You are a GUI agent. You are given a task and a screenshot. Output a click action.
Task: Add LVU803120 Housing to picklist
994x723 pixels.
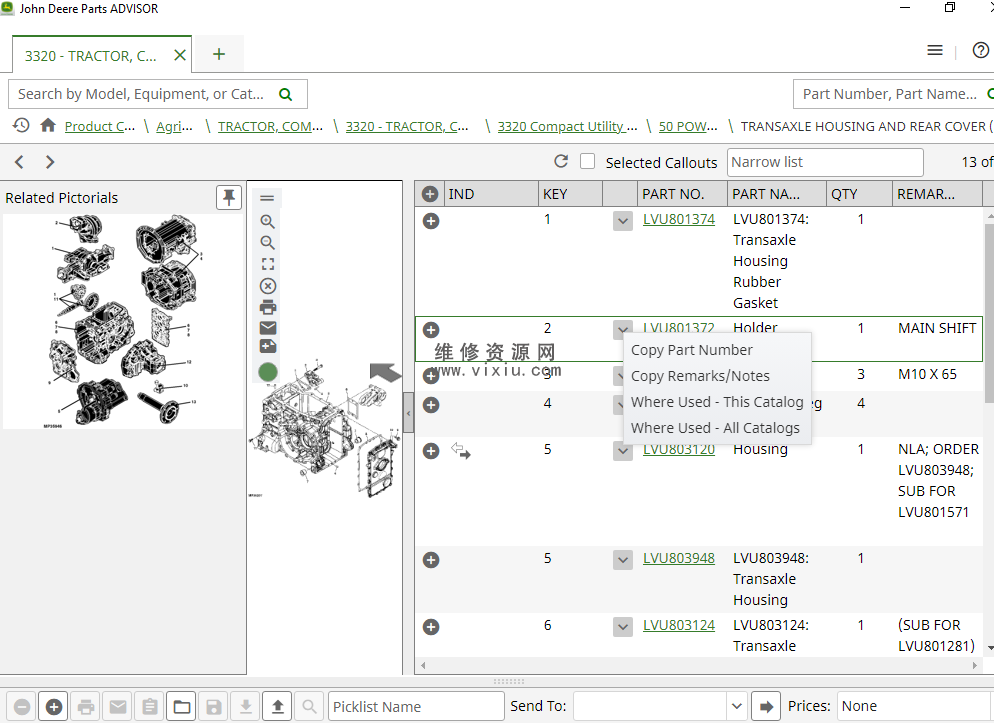(x=431, y=451)
